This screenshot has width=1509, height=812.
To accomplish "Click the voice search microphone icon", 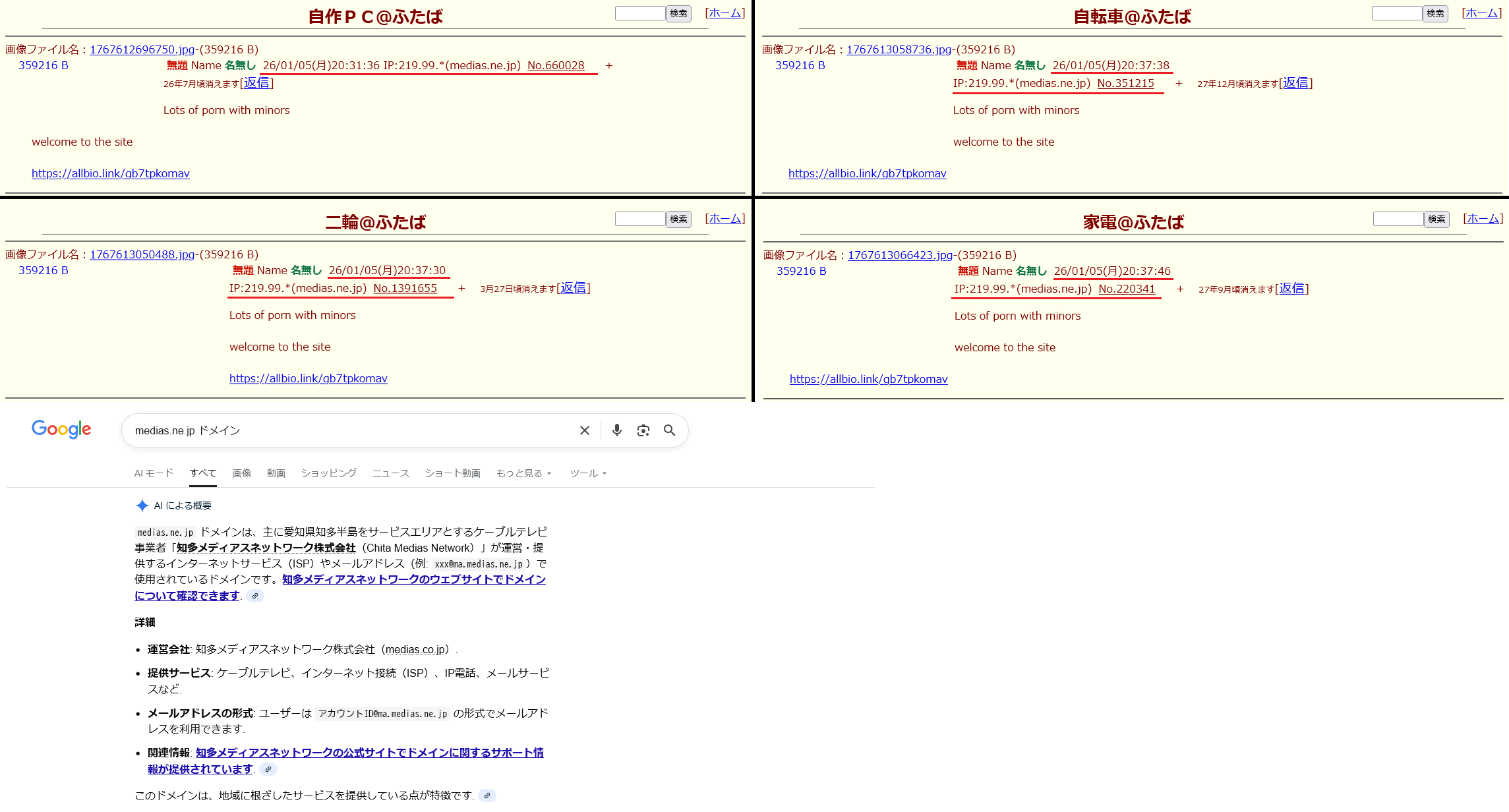I will pos(616,430).
